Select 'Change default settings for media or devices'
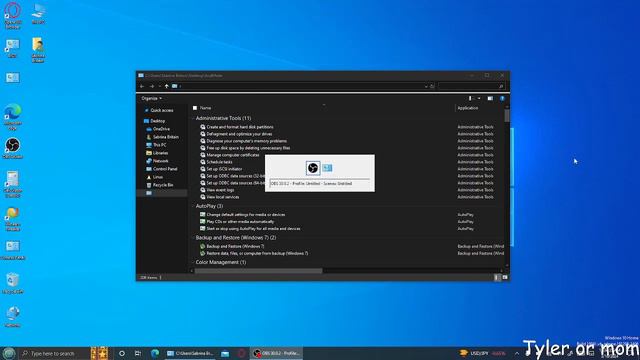The image size is (640, 360). tap(246, 215)
